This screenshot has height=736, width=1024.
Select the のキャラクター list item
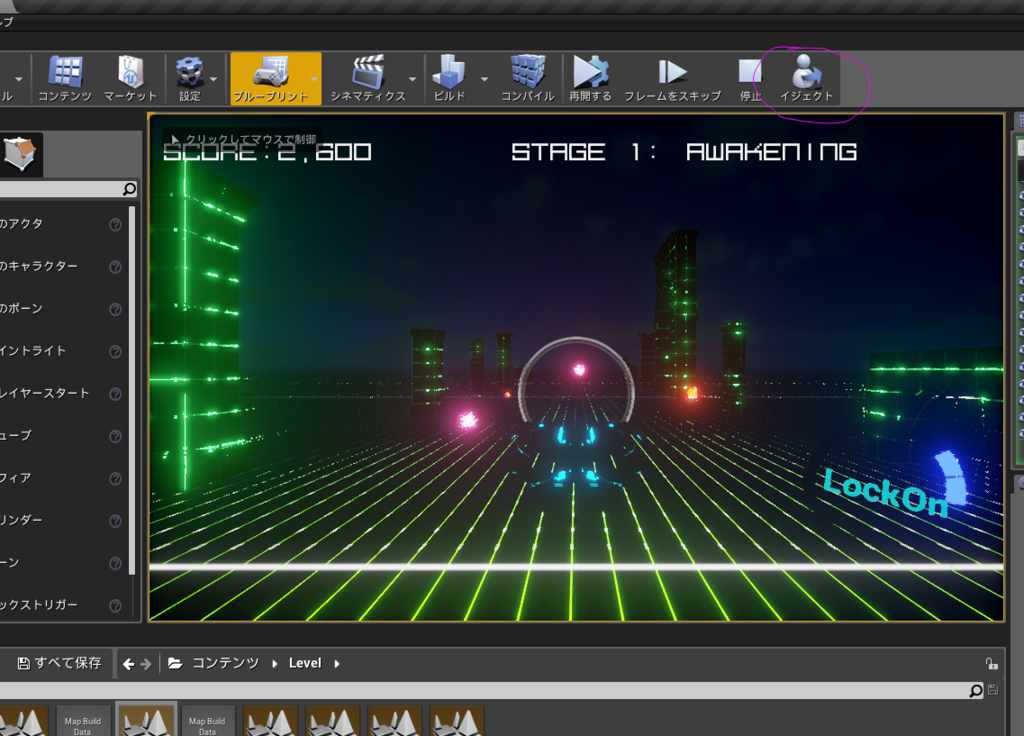click(x=64, y=266)
